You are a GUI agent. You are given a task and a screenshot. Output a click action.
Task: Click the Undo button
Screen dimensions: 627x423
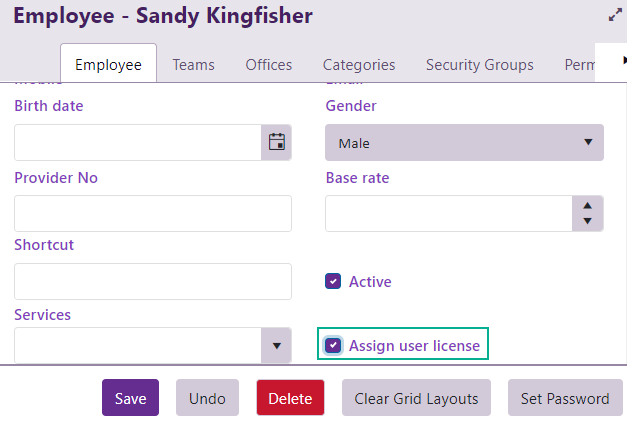207,398
